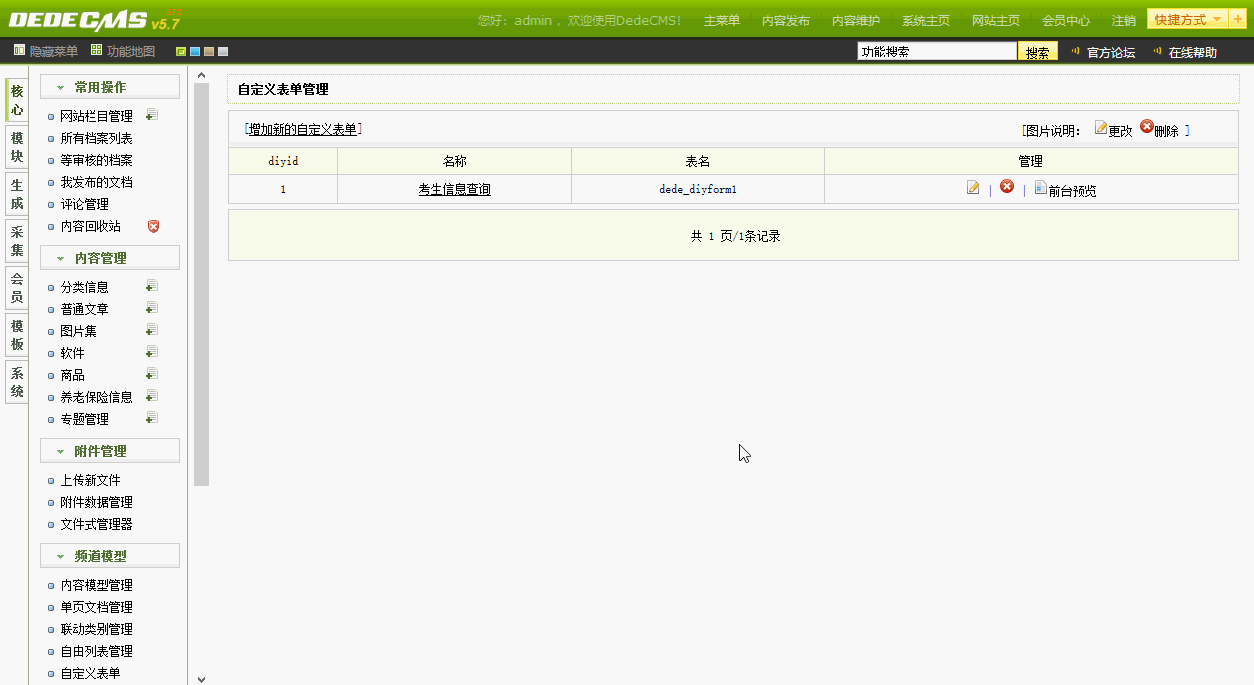
Task: Add a new 普通文章 via its publish icon
Action: (x=151, y=307)
